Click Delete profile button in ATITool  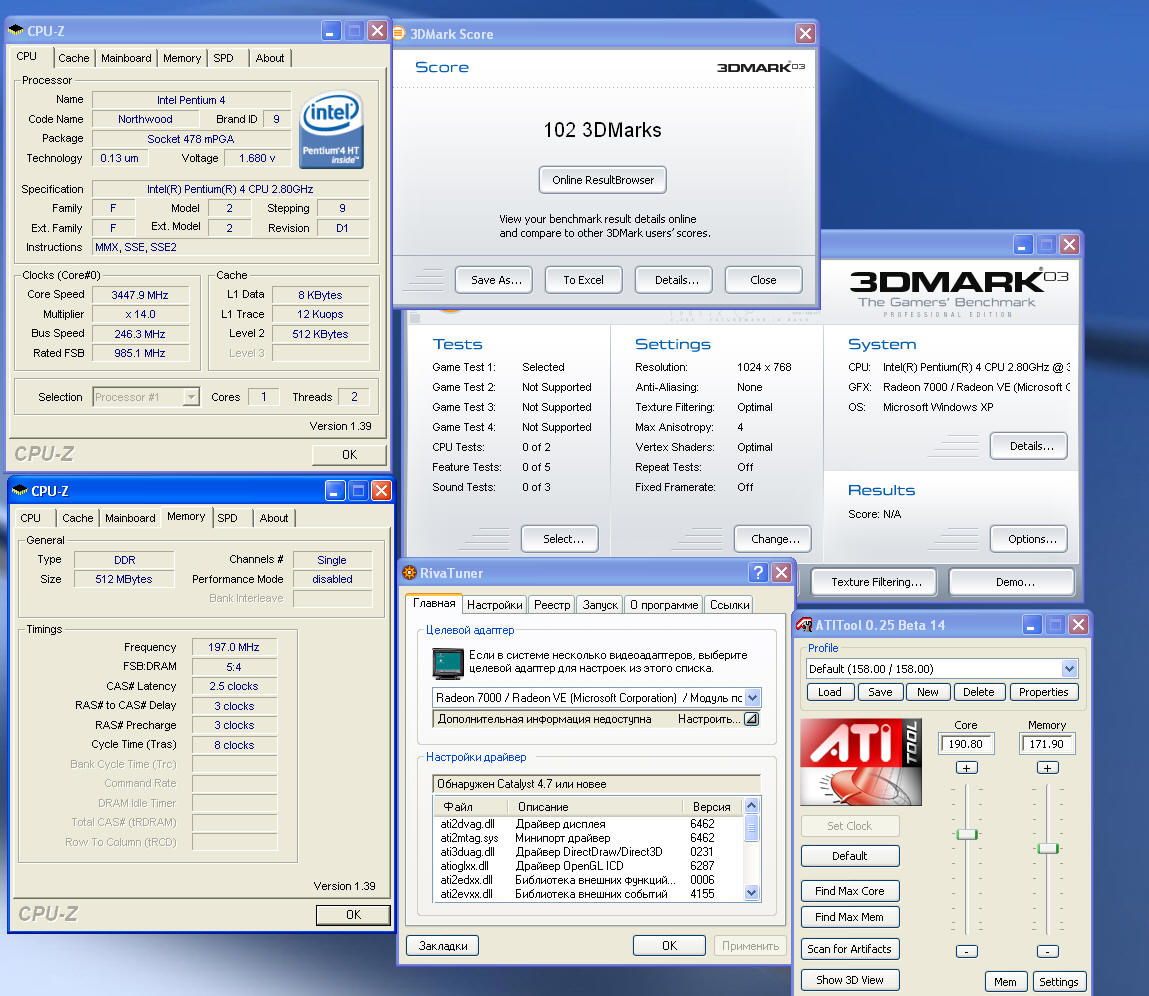tap(978, 692)
